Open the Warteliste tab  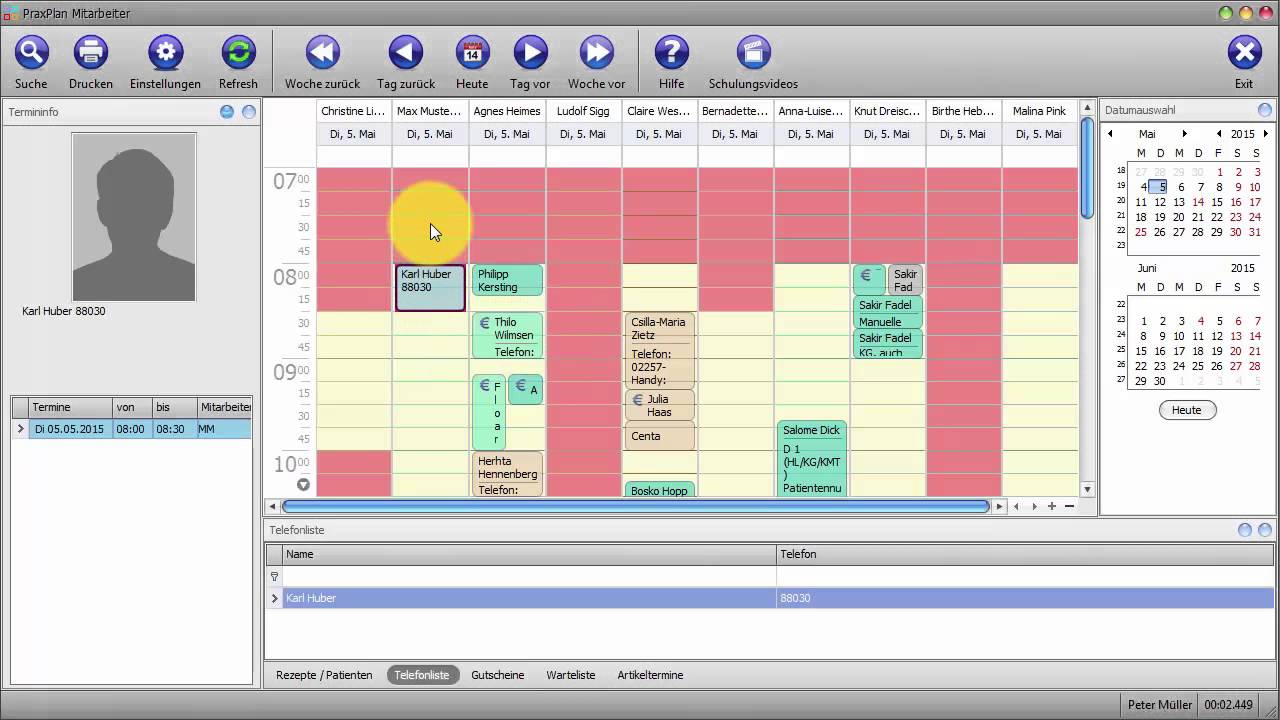[x=570, y=675]
